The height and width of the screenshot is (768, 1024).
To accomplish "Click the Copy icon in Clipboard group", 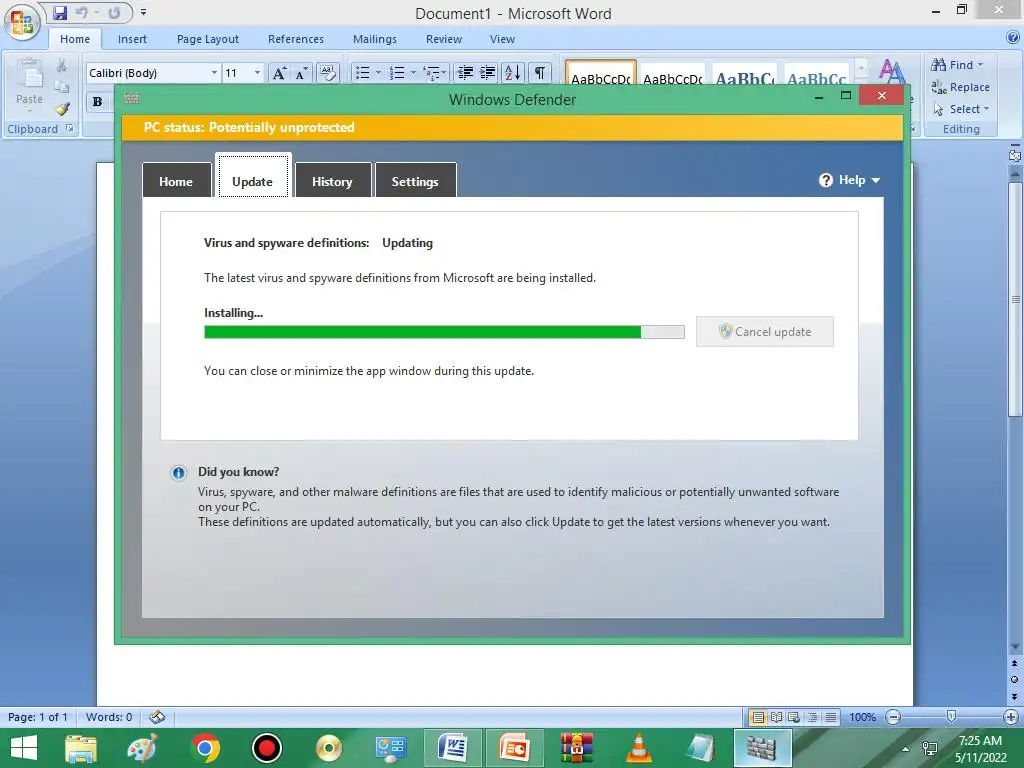I will 61,87.
